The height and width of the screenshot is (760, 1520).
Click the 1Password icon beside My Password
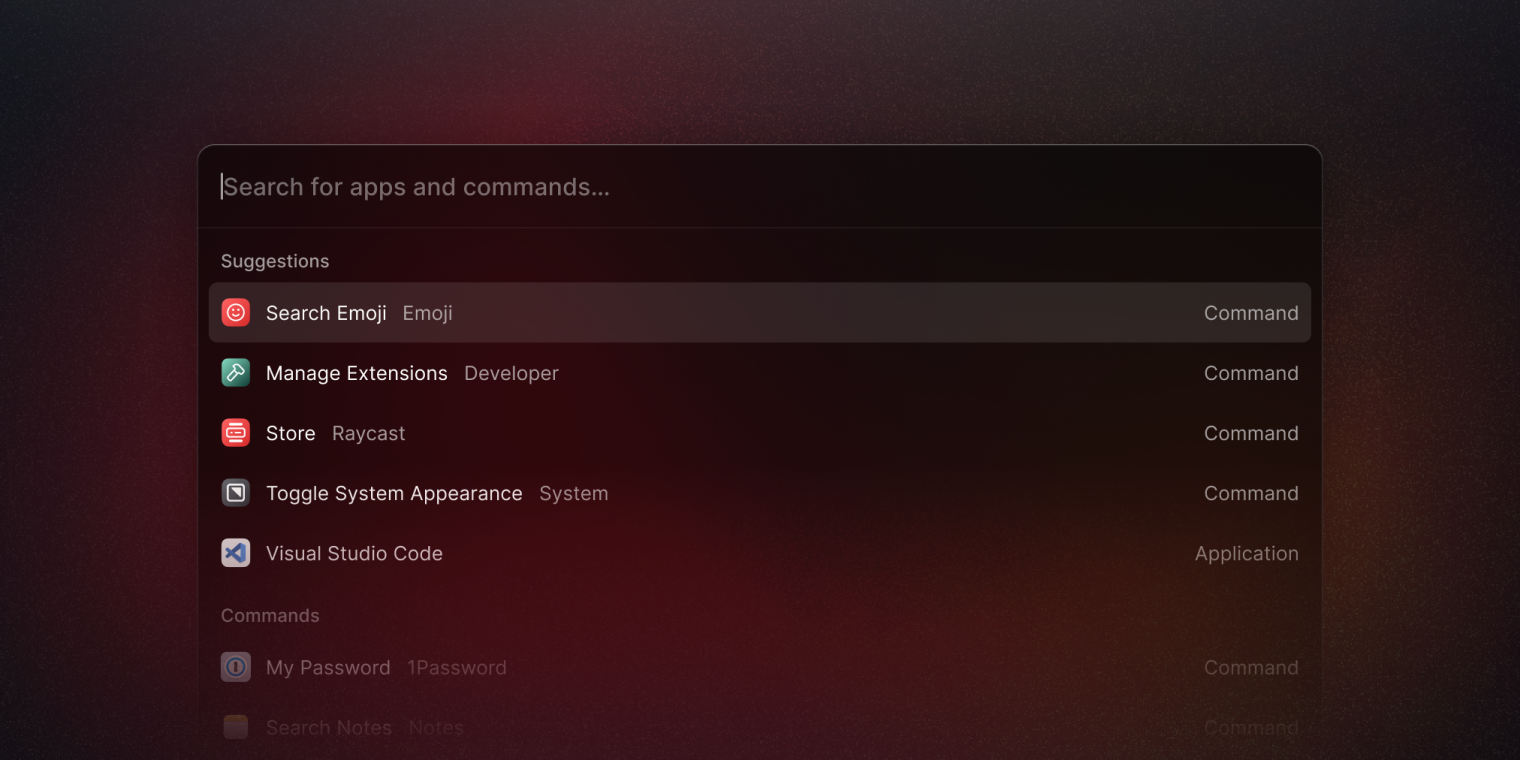[x=235, y=667]
